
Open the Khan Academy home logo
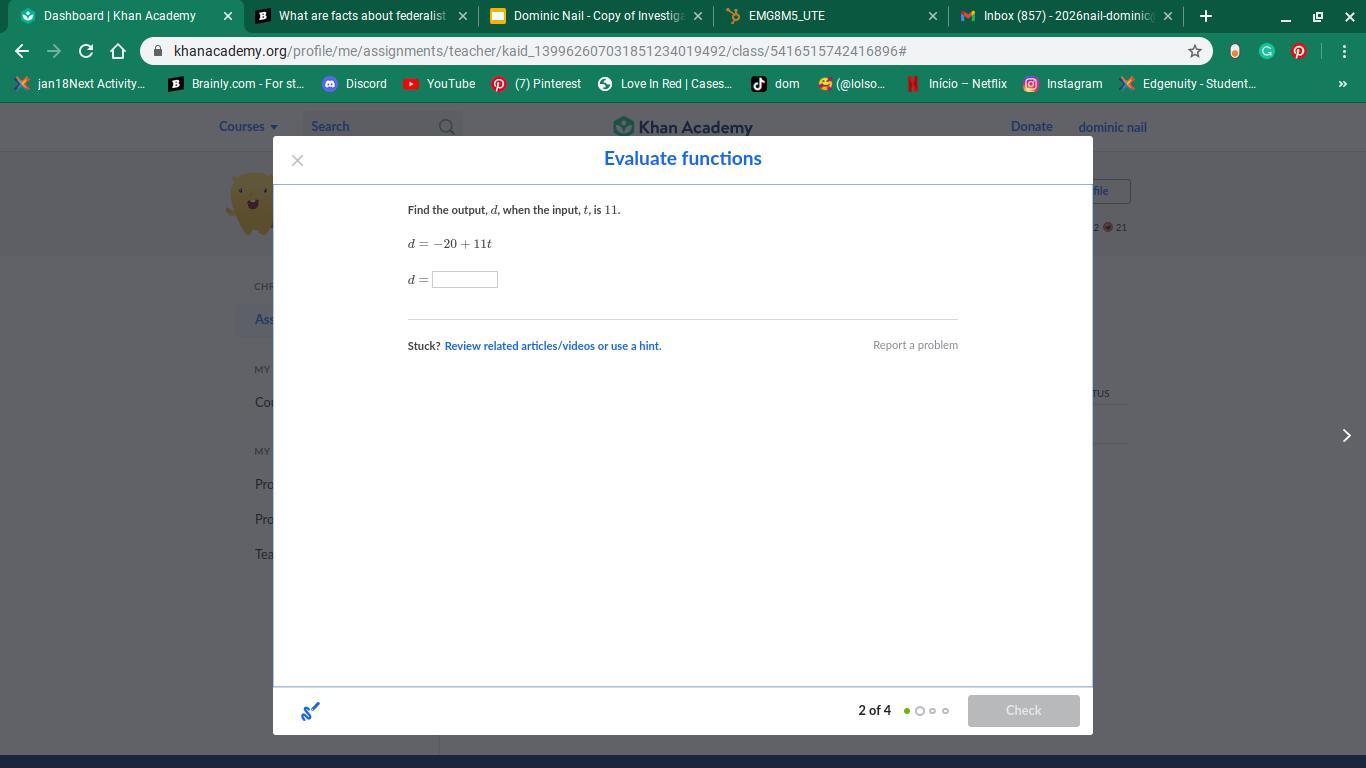[683, 127]
